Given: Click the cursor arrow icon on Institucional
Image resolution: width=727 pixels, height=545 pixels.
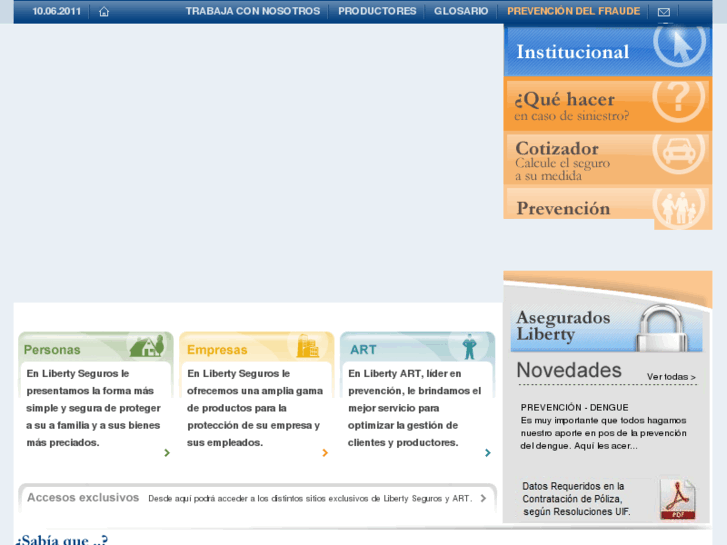Looking at the screenshot, I should coord(680,45).
